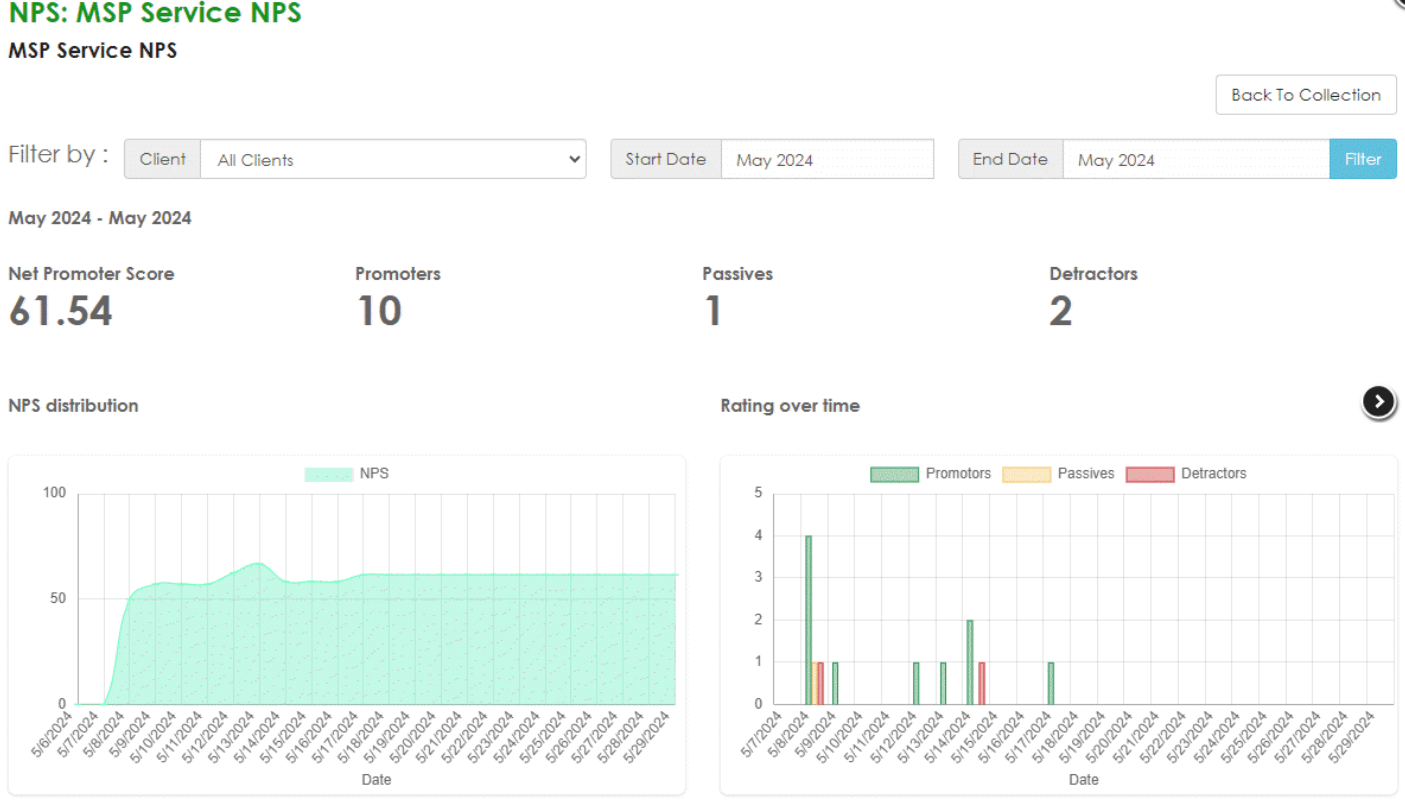The image size is (1405, 807).
Task: Click the 4-promoter bar on 5/8/2024
Action: pyautogui.click(x=808, y=620)
